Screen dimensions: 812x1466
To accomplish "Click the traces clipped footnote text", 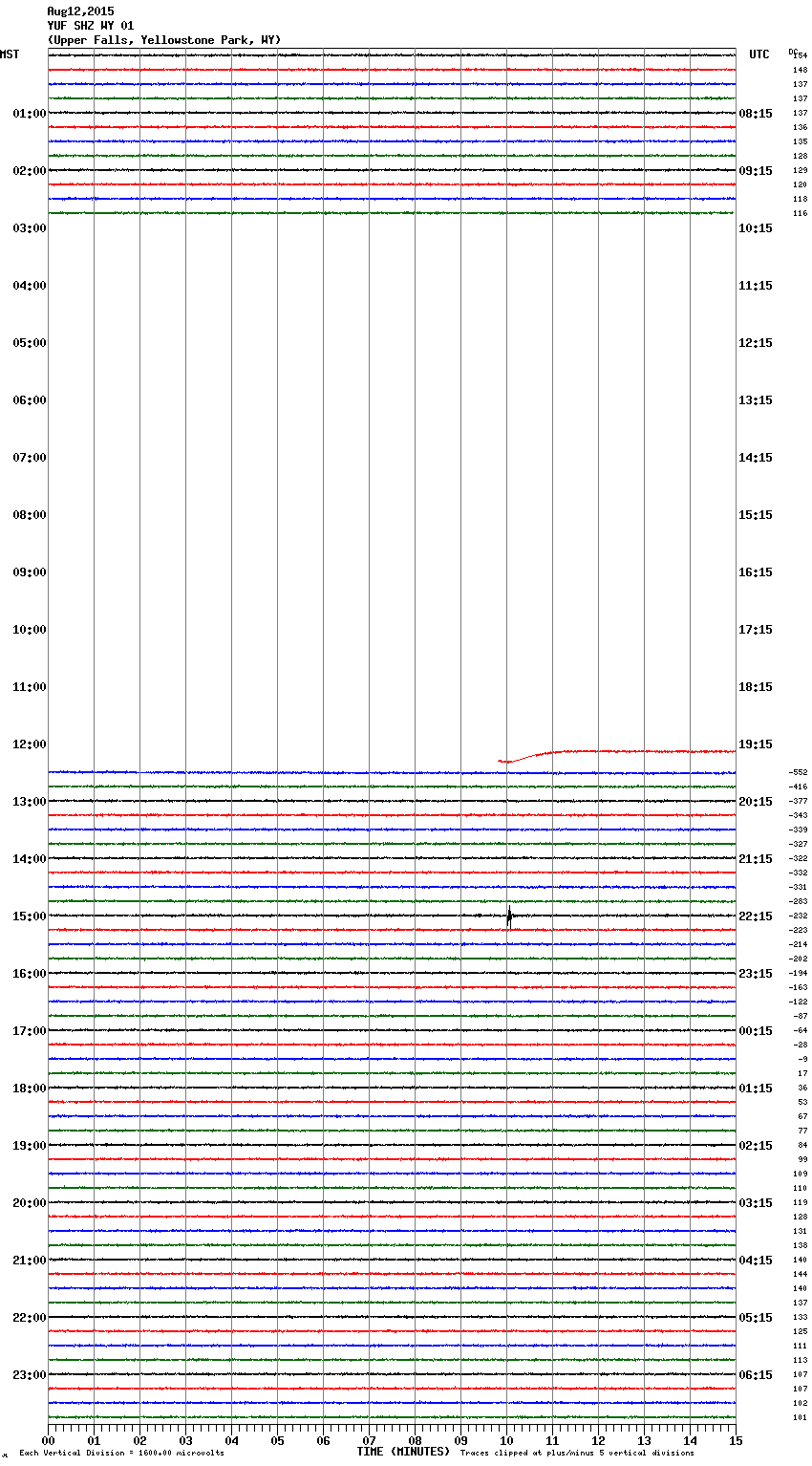I will pyautogui.click(x=577, y=1454).
